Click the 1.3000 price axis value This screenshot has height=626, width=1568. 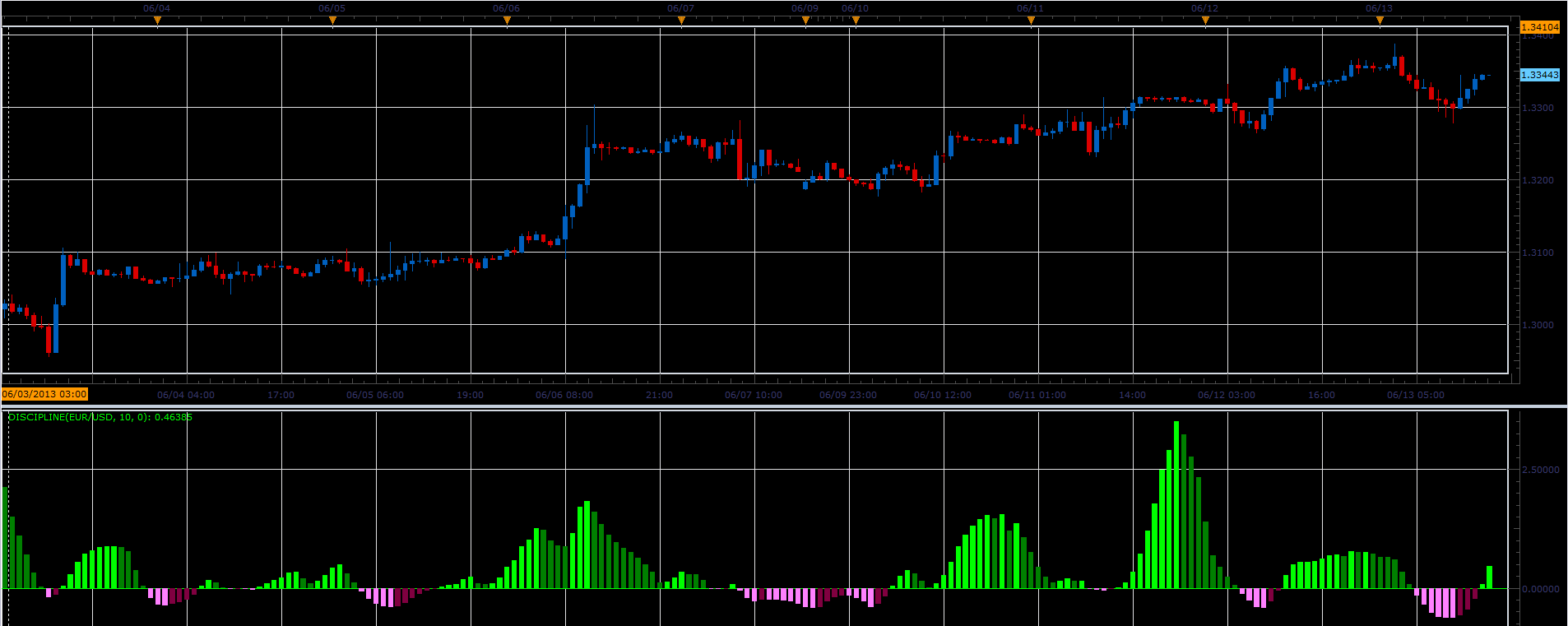pos(1538,325)
